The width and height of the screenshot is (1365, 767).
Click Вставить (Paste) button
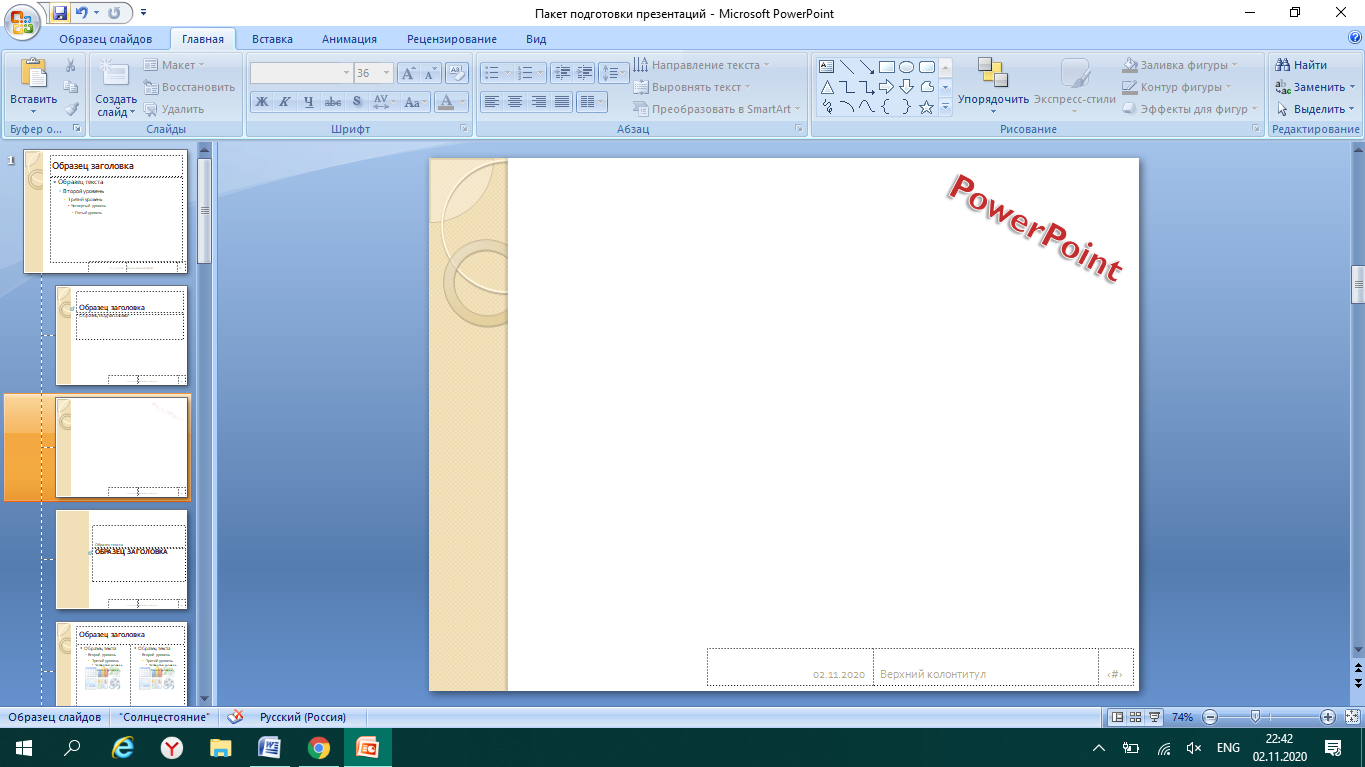(x=34, y=87)
